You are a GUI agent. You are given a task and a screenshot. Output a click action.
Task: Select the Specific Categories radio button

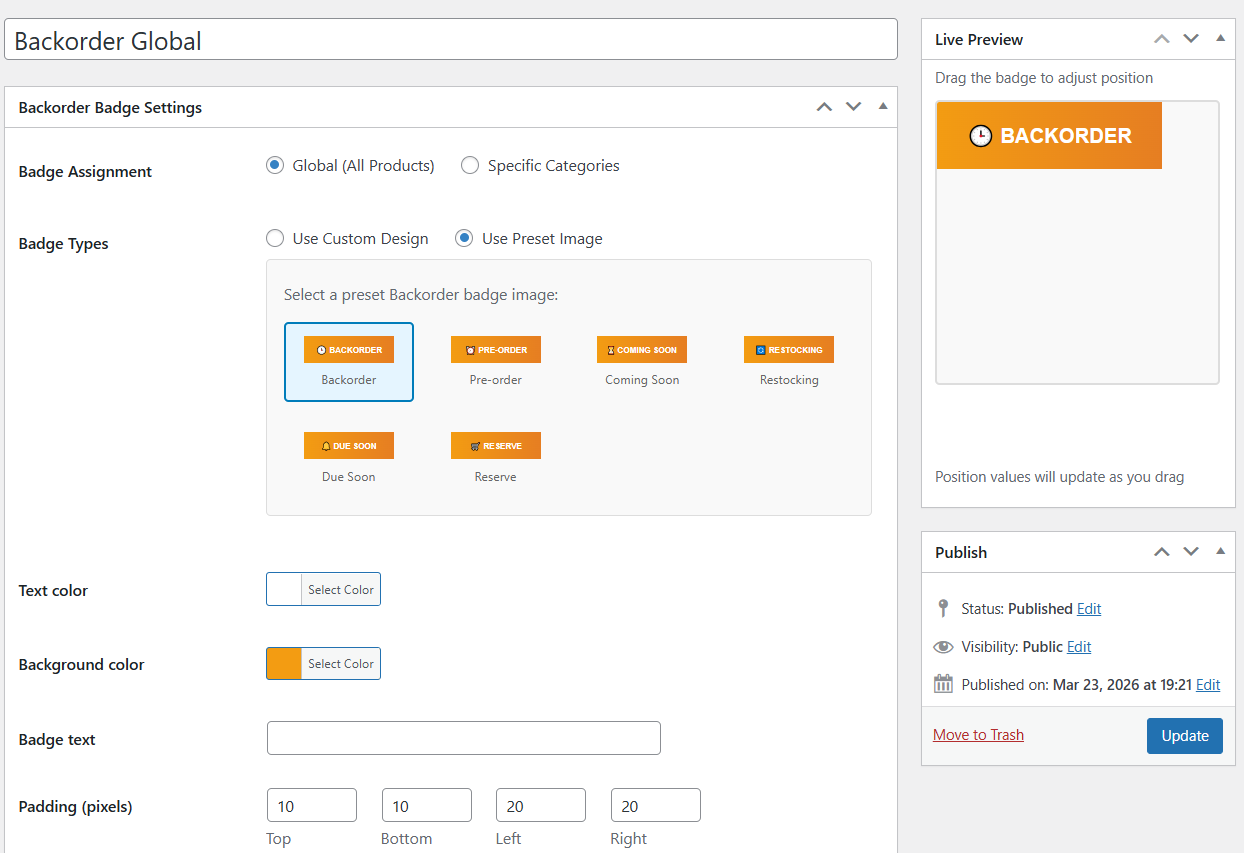[470, 165]
